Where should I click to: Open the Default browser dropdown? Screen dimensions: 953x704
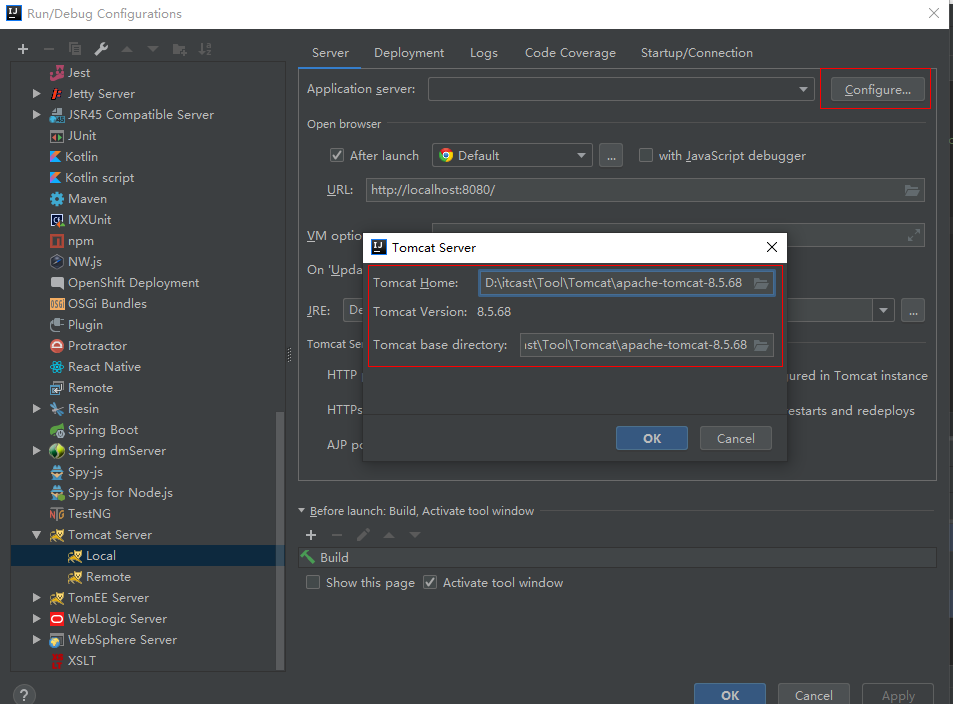[582, 156]
